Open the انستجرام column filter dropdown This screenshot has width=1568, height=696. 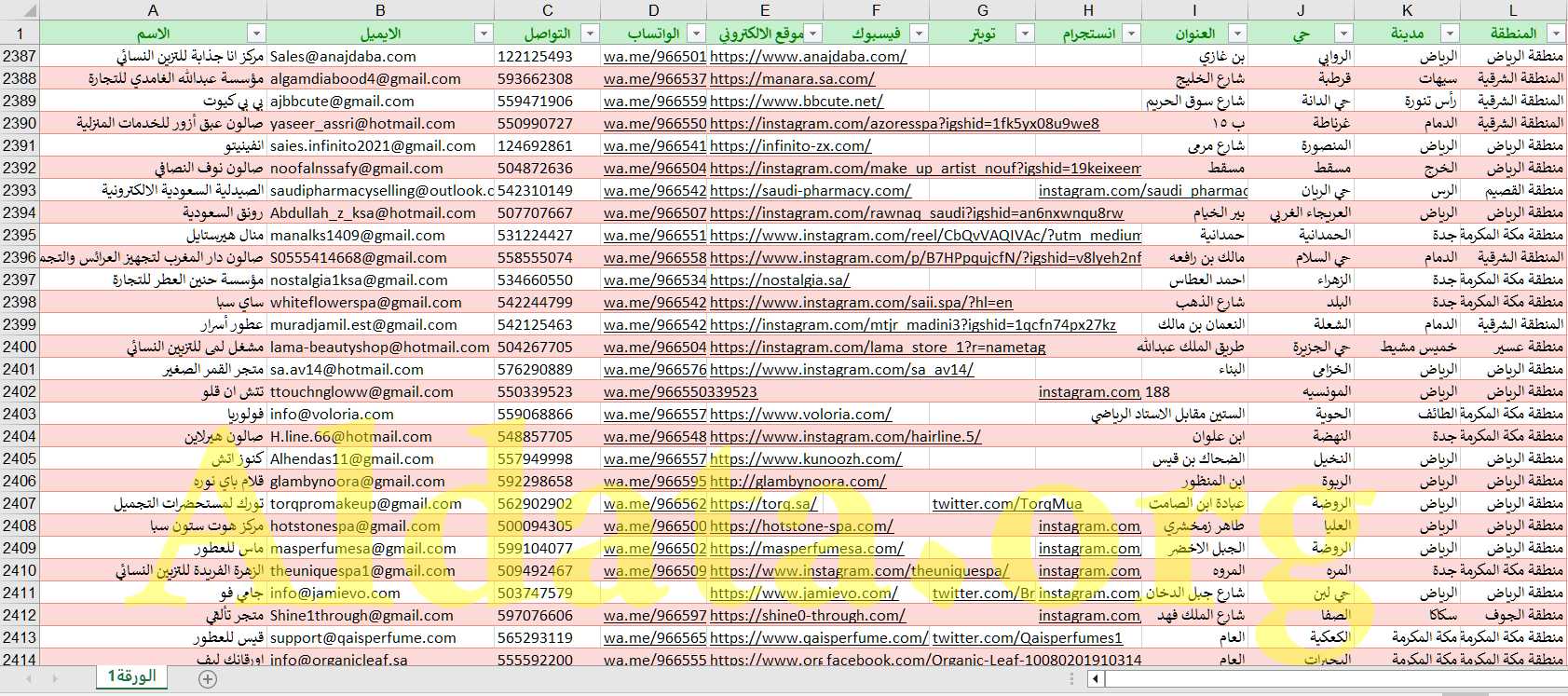tap(1131, 34)
